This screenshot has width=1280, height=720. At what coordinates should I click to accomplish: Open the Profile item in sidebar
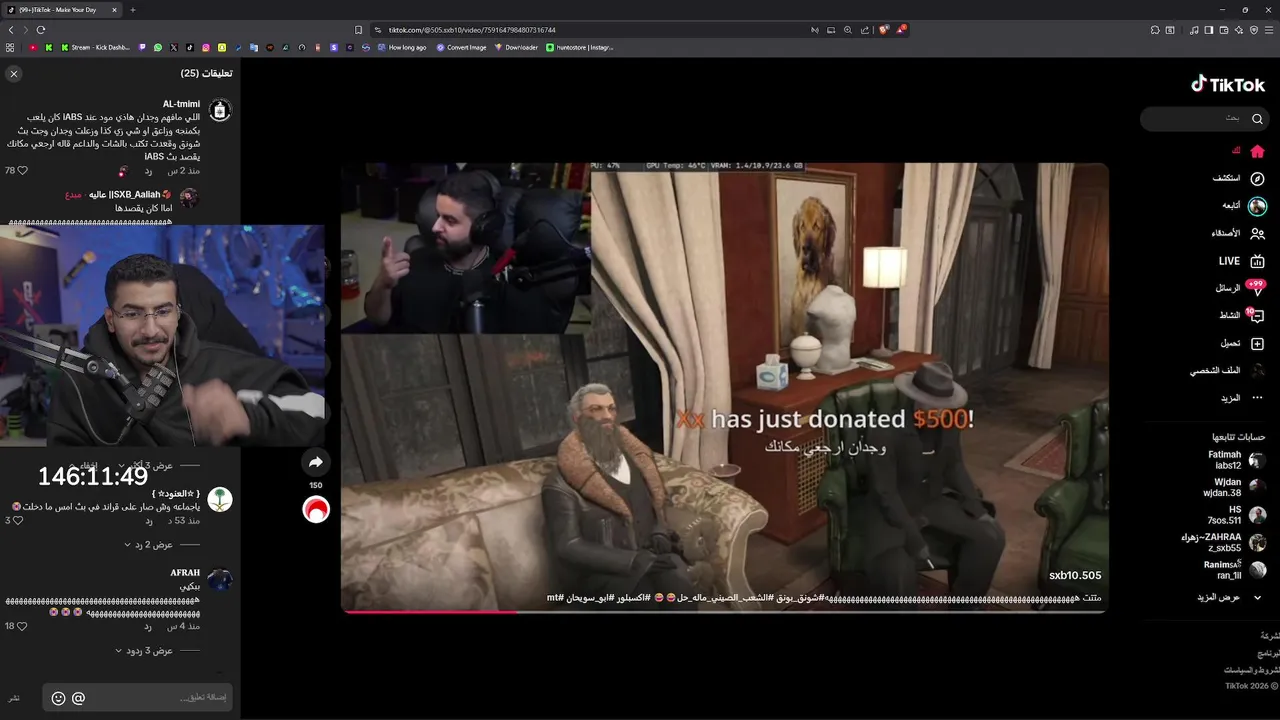tap(1227, 370)
